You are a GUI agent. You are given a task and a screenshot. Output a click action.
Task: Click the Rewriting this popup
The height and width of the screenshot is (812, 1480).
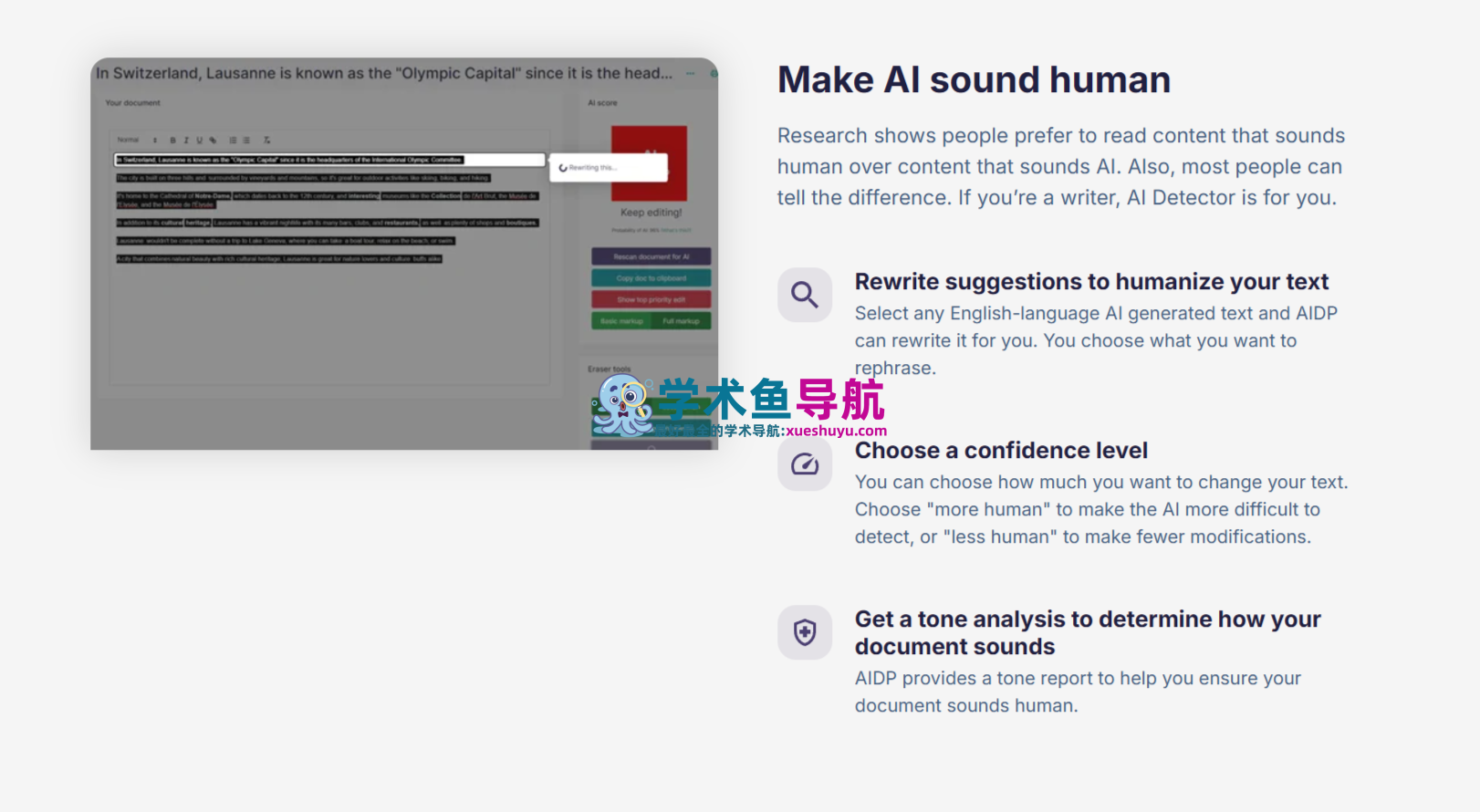tap(609, 168)
